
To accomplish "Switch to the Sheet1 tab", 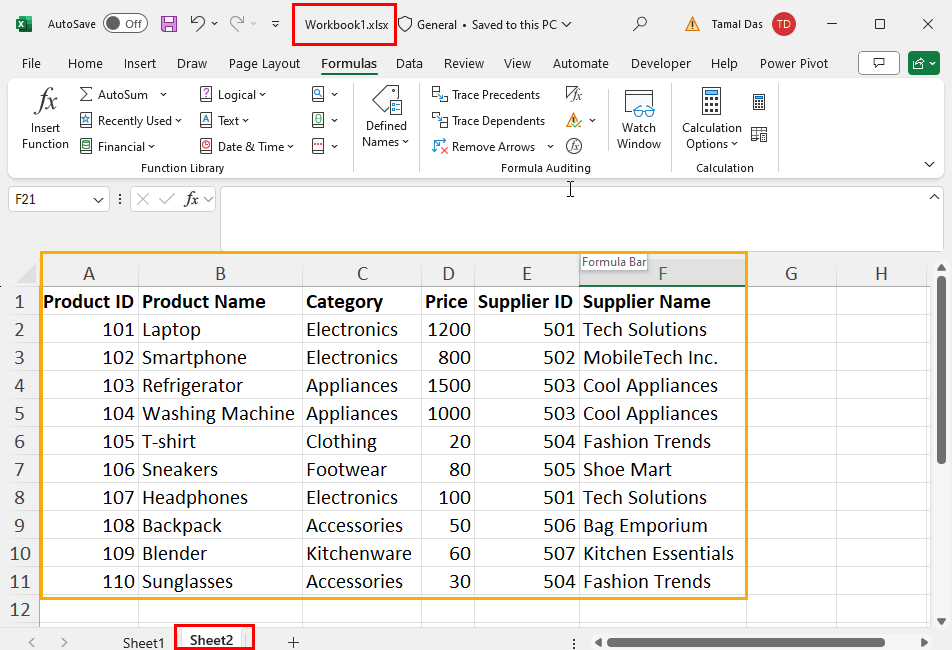I will tap(143, 642).
